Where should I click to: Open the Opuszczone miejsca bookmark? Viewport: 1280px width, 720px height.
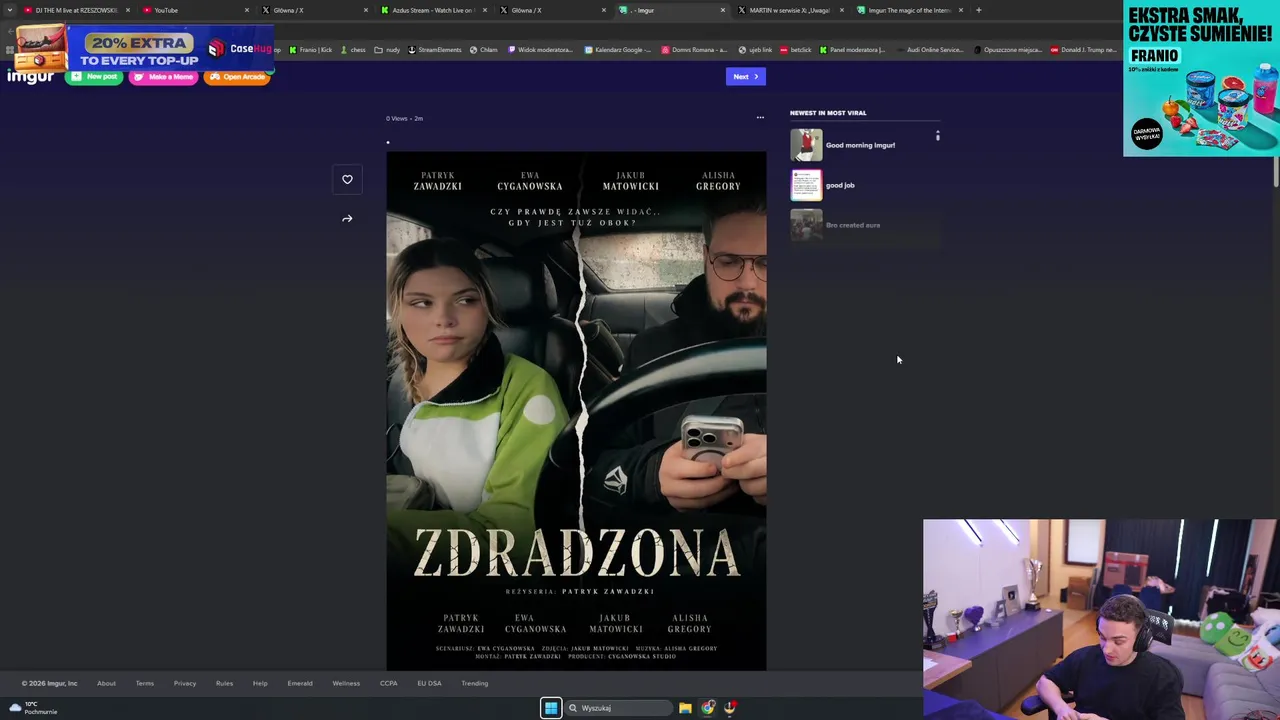click(1007, 50)
